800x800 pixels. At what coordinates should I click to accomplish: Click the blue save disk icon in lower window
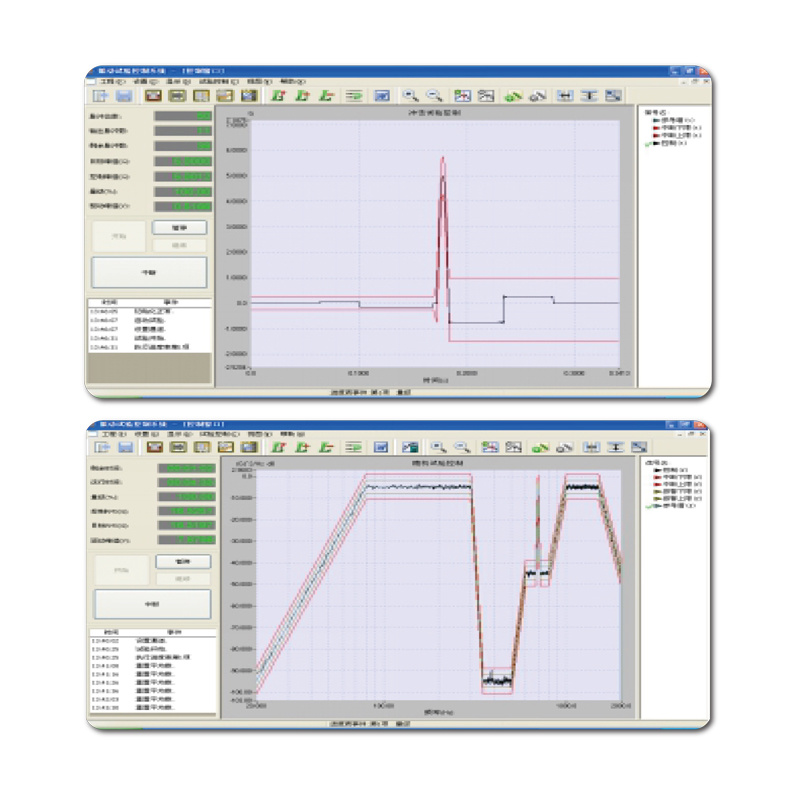[125, 447]
